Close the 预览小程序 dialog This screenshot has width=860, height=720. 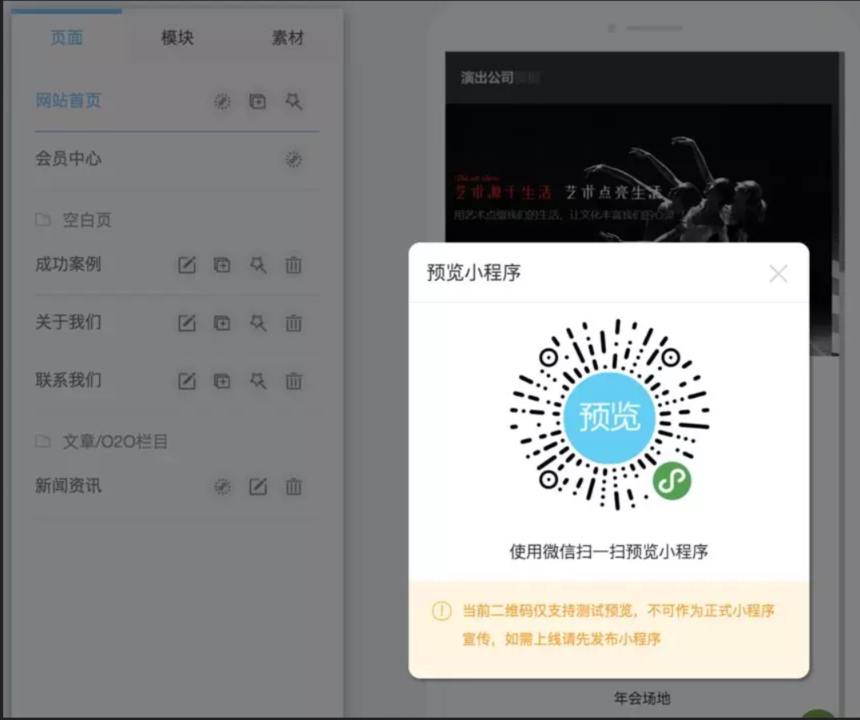(778, 274)
